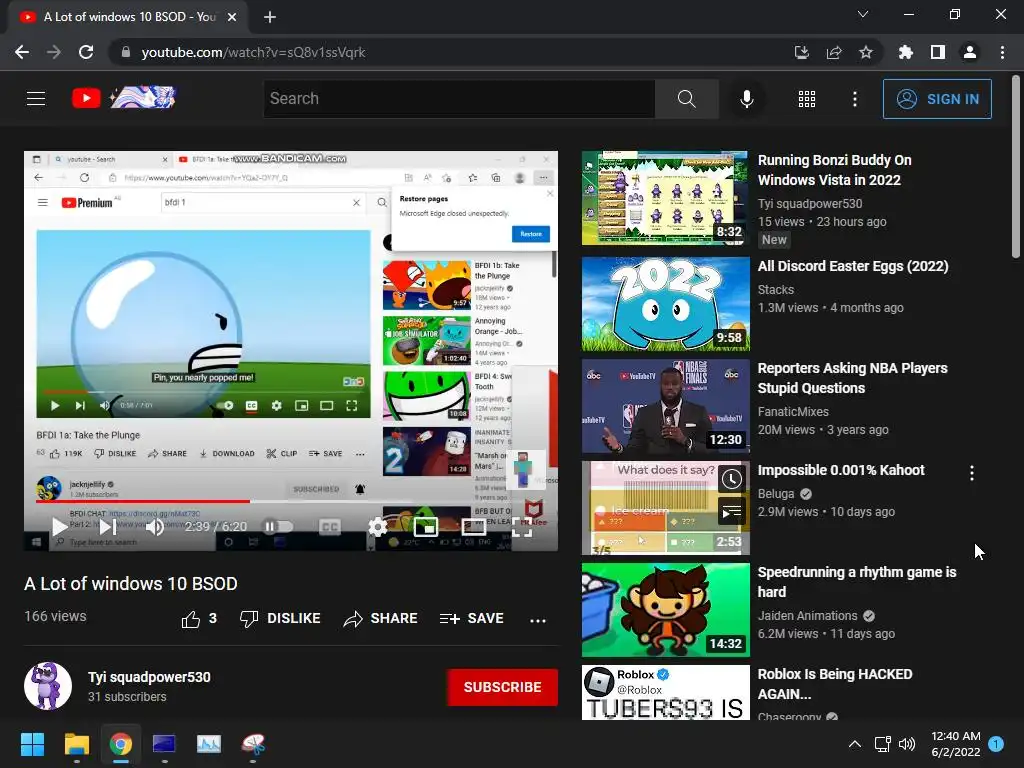This screenshot has width=1024, height=768.
Task: Go back in Chrome browser
Action: 22,52
